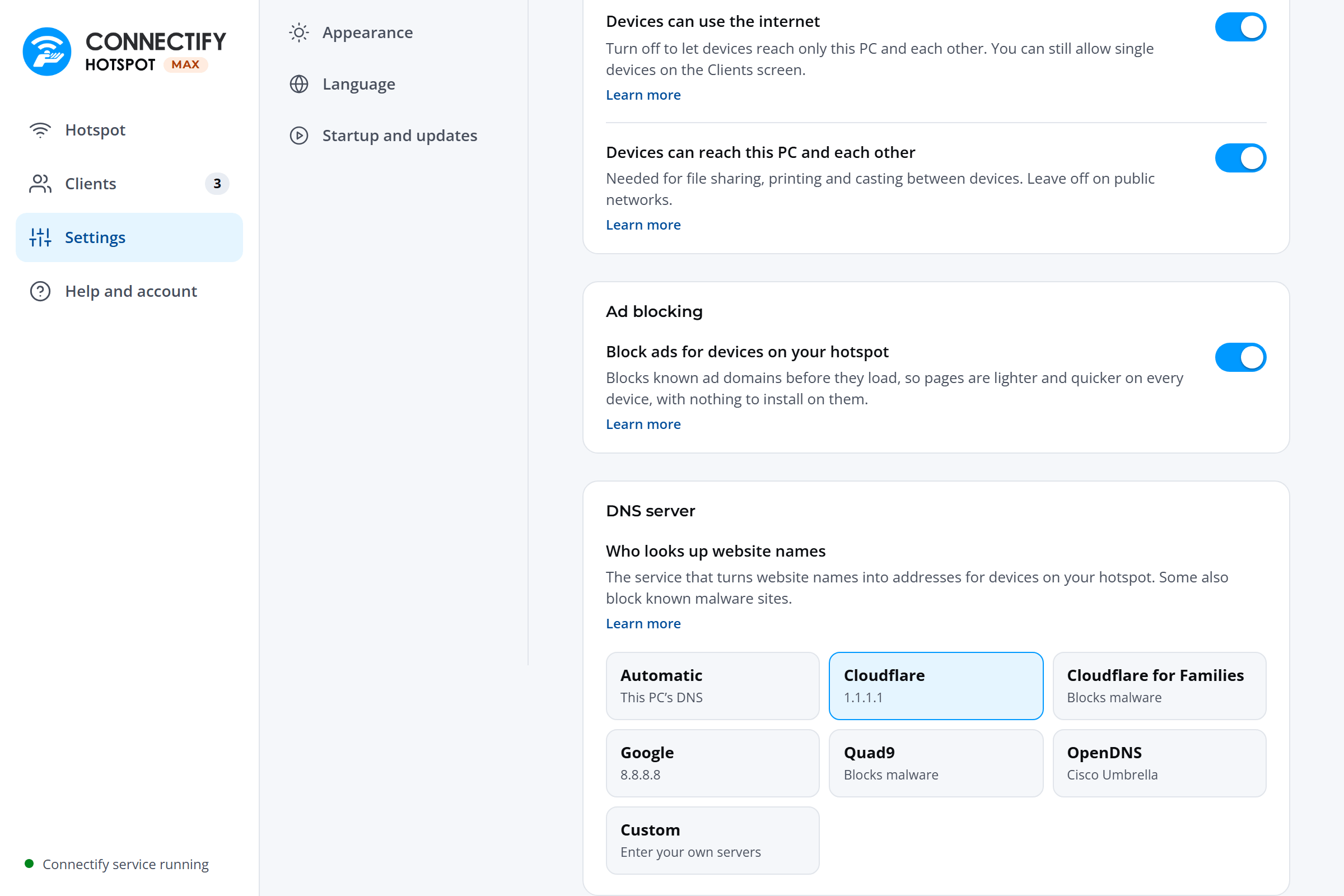The image size is (1344, 896).
Task: Switch to Appearance settings
Action: [x=393, y=32]
